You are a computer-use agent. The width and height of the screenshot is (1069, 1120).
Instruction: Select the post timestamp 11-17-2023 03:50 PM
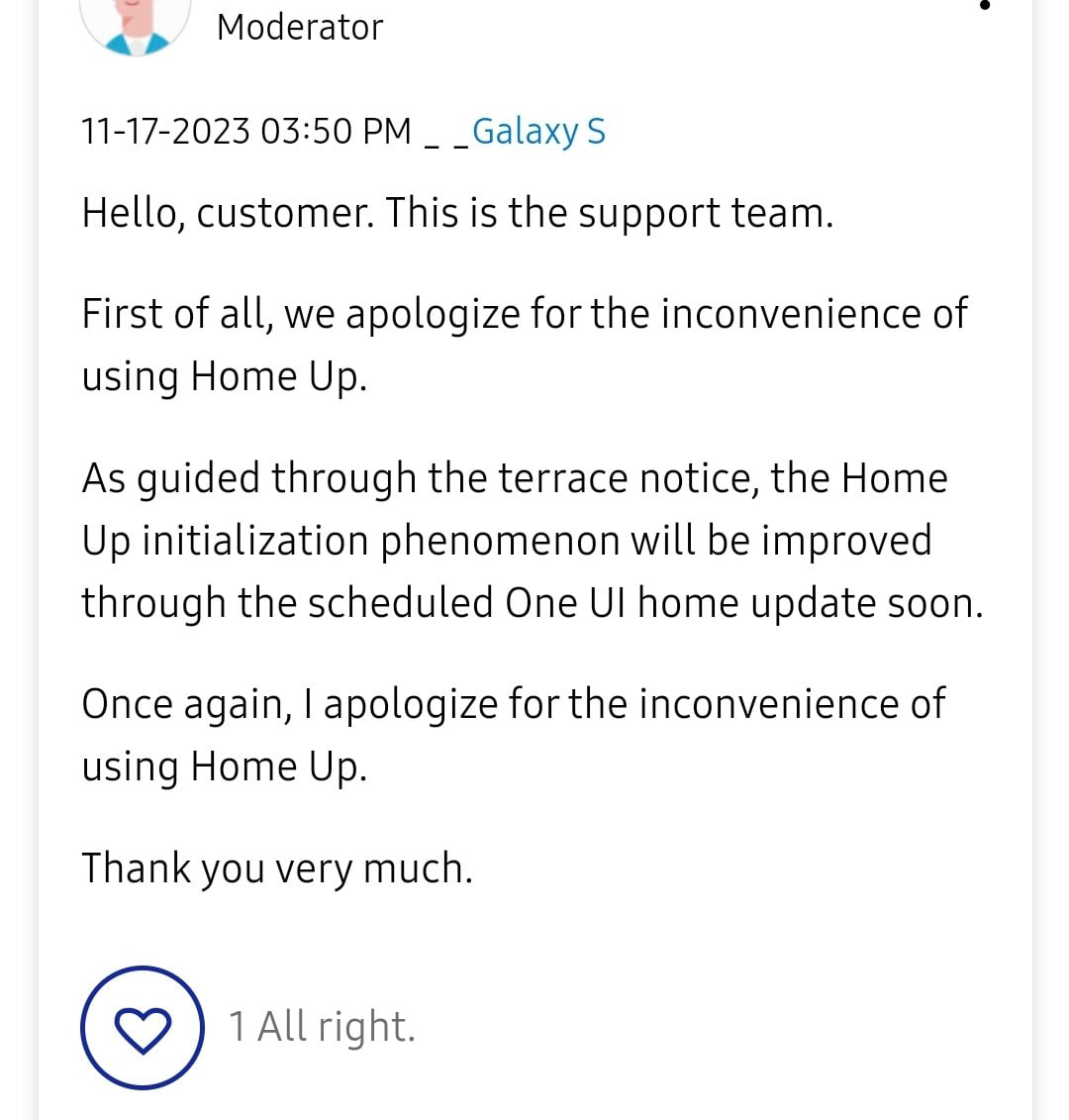coord(246,130)
